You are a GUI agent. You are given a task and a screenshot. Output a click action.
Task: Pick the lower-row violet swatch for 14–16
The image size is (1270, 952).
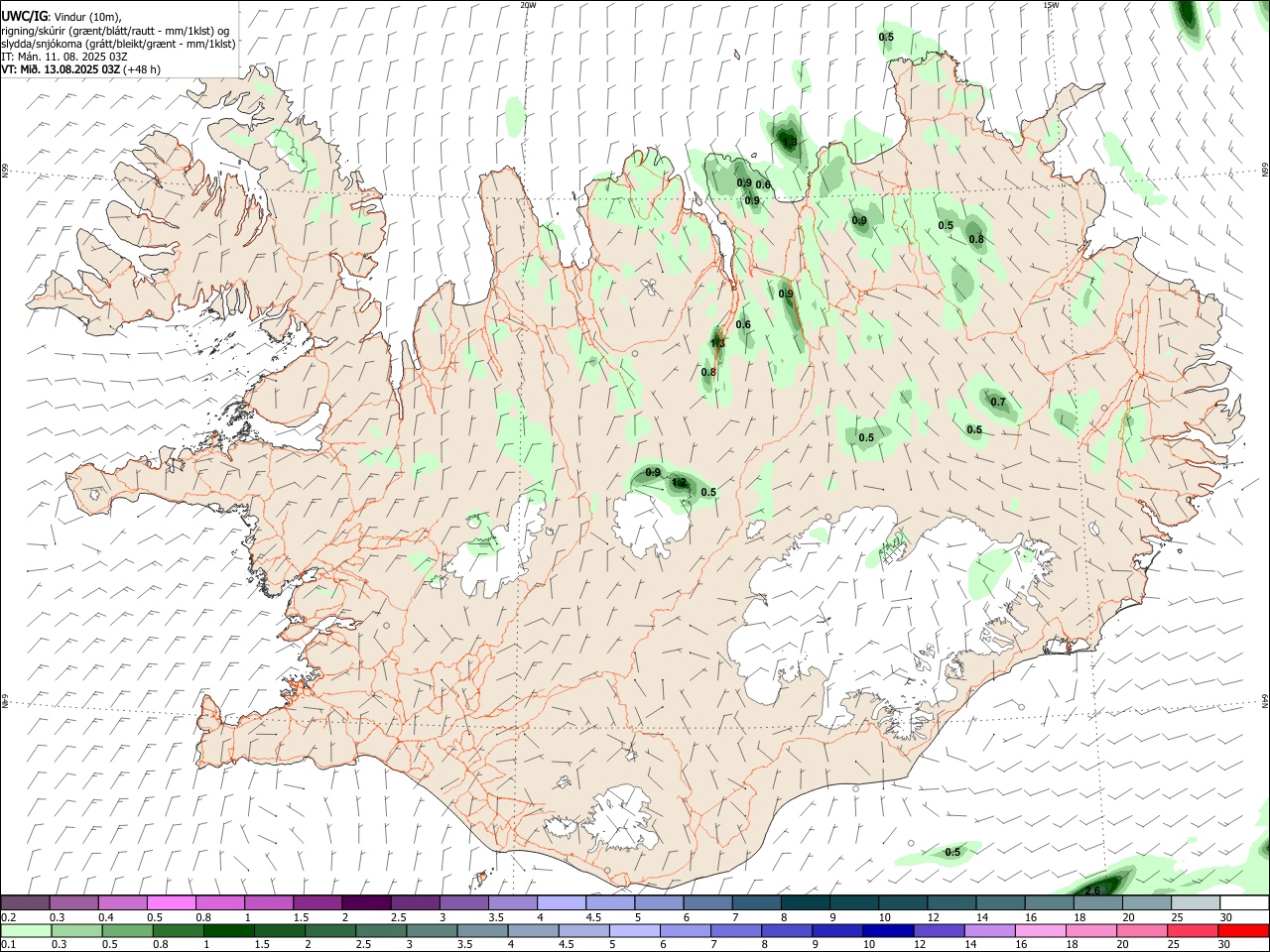point(989,930)
